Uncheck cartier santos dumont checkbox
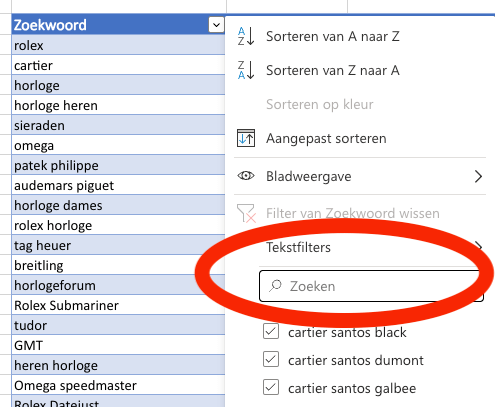495x407 pixels. (x=271, y=359)
